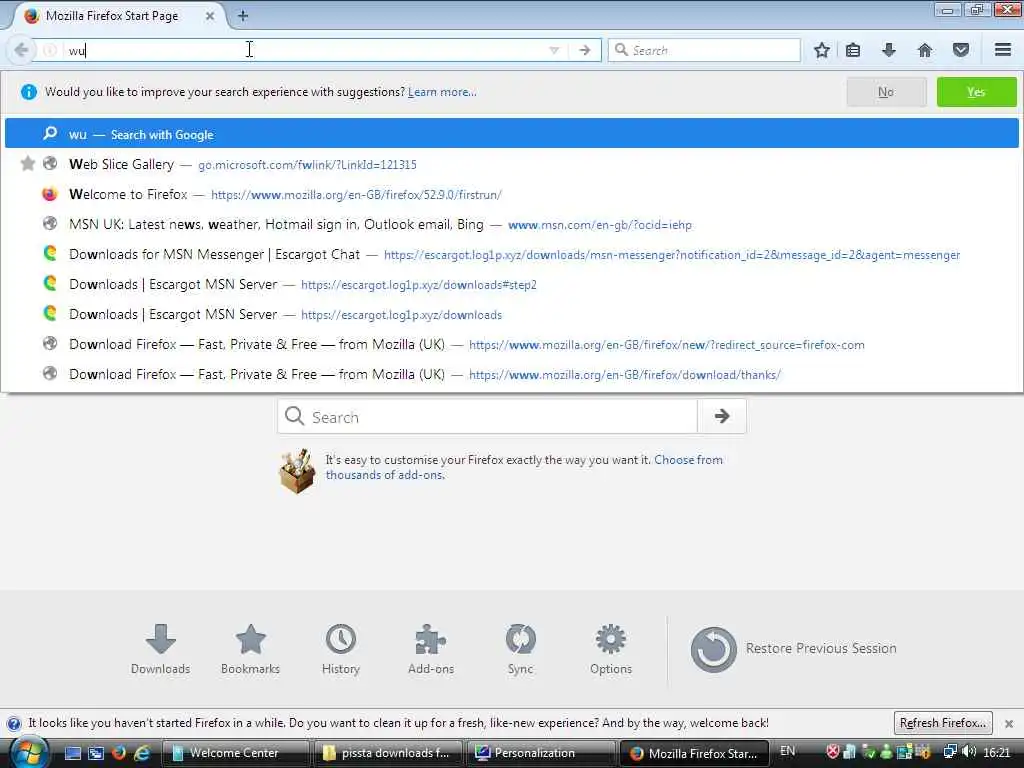Open Sync icon on start page
Image resolution: width=1024 pixels, height=768 pixels.
pos(520,649)
